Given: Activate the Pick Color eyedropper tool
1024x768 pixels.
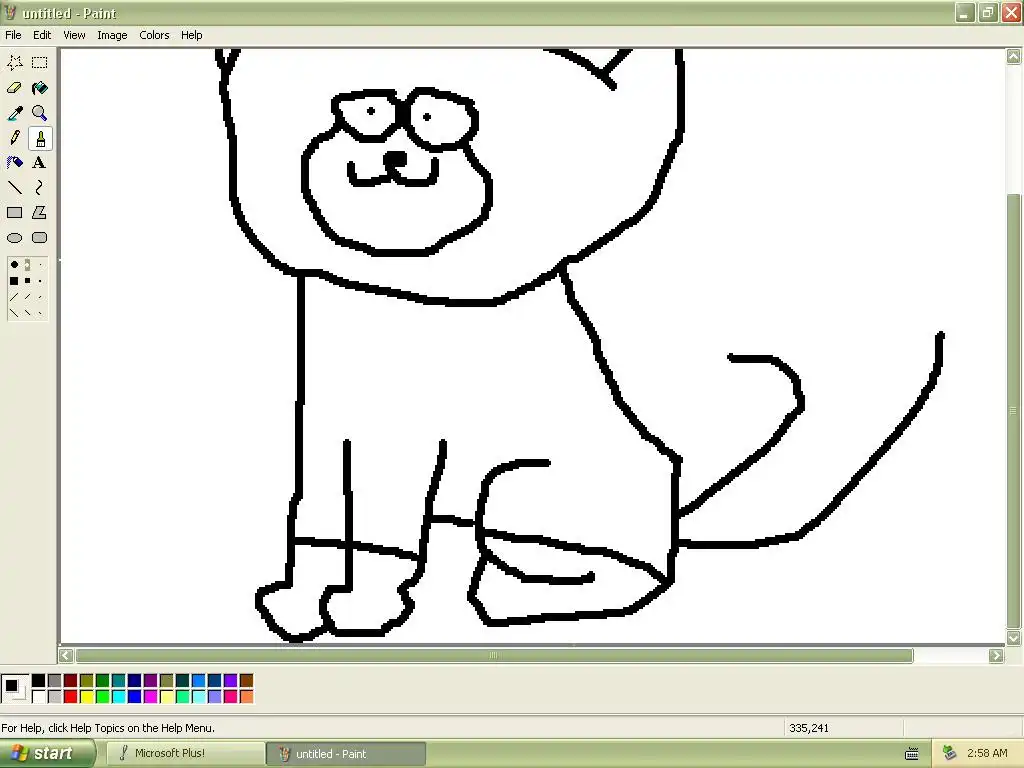Looking at the screenshot, I should [14, 113].
